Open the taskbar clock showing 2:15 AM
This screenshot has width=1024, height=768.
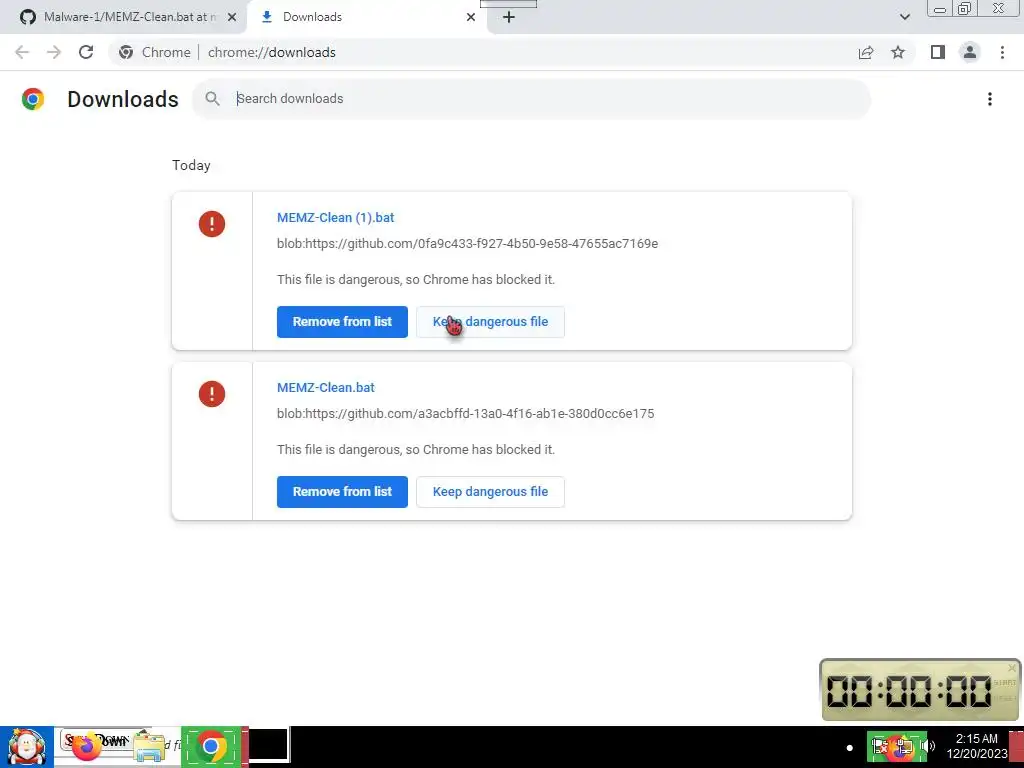(x=977, y=746)
